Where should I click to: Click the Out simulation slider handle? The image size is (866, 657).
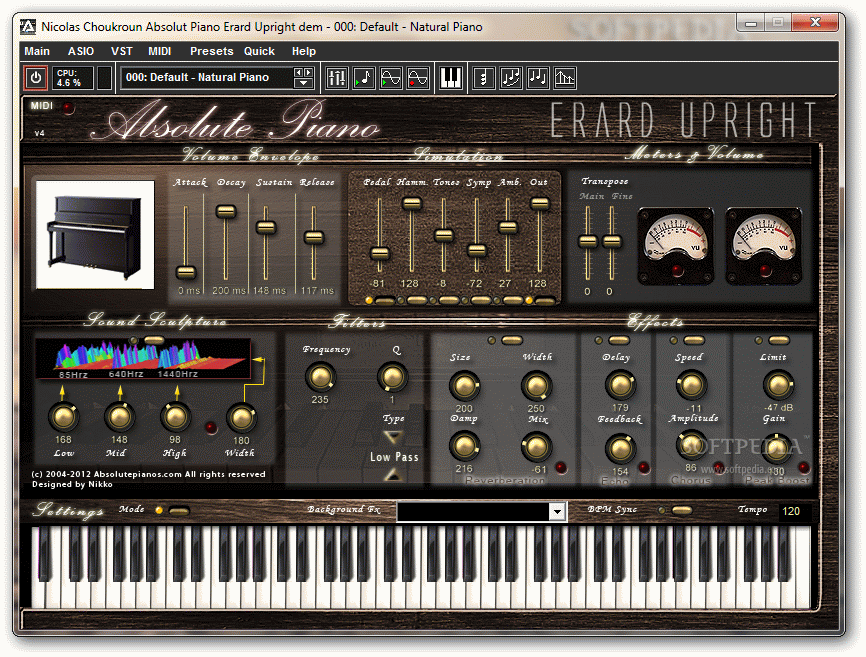(540, 203)
